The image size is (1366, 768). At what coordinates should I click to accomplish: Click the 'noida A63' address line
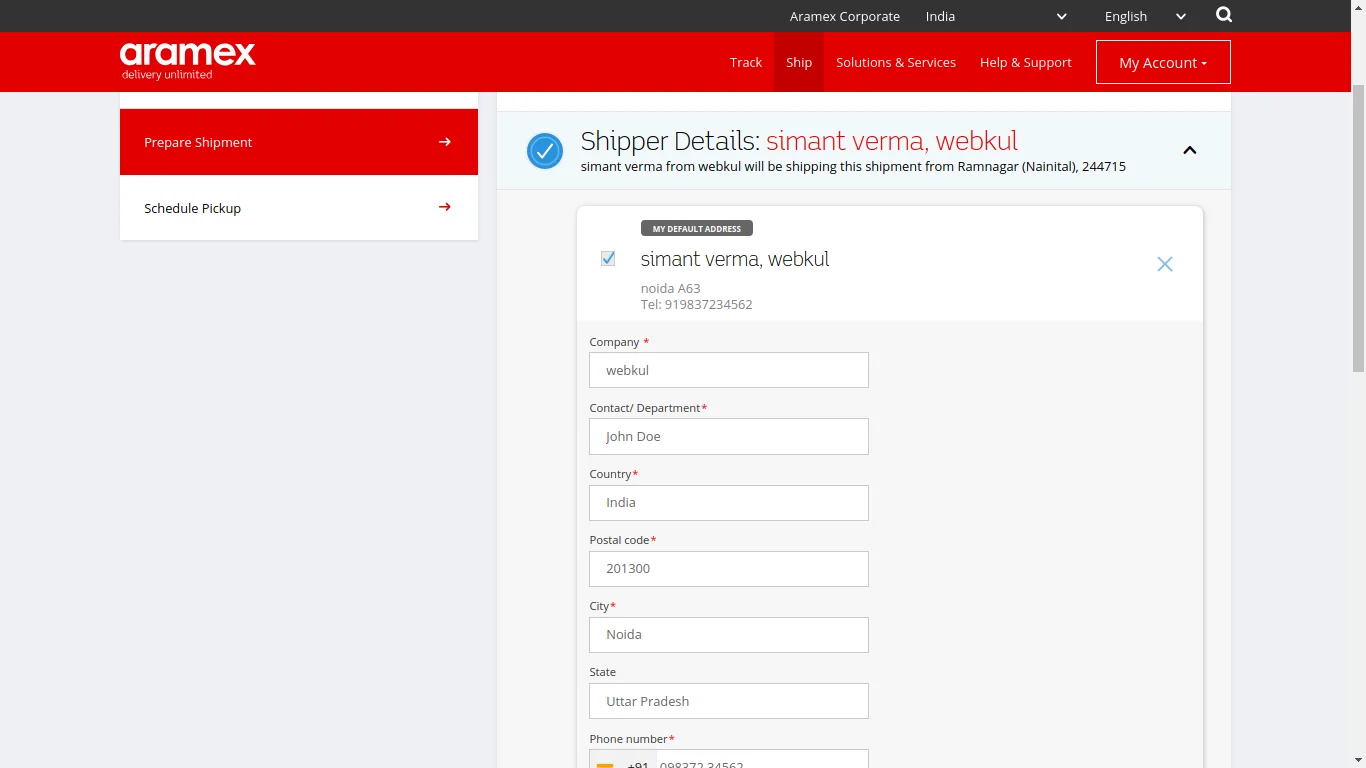pos(671,288)
